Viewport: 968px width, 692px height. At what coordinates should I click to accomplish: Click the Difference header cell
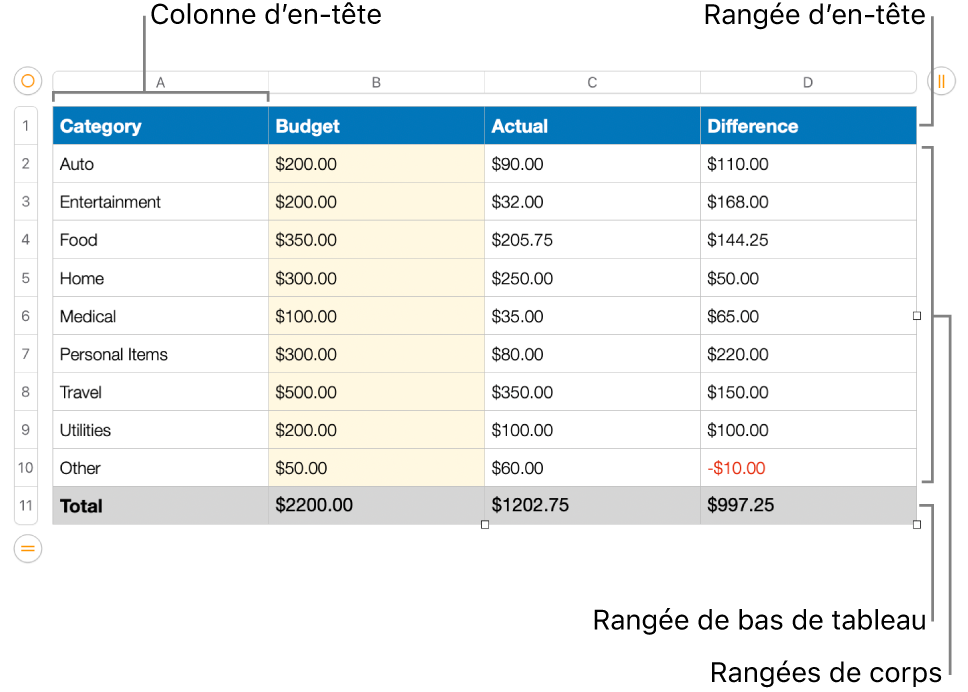click(808, 125)
